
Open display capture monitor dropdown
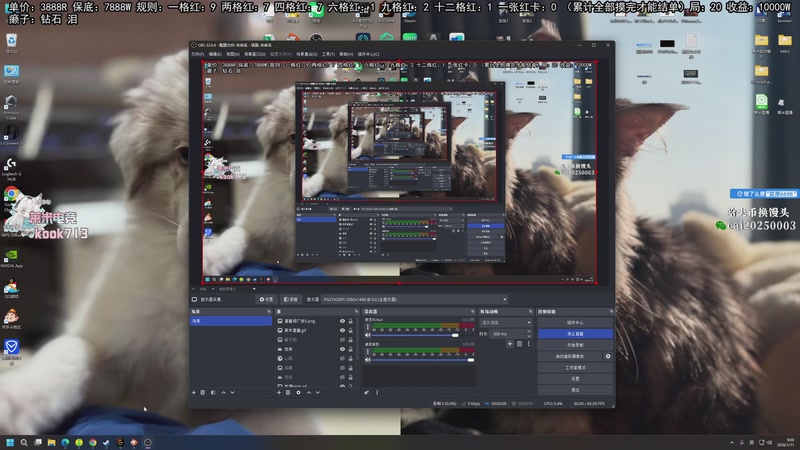point(415,299)
